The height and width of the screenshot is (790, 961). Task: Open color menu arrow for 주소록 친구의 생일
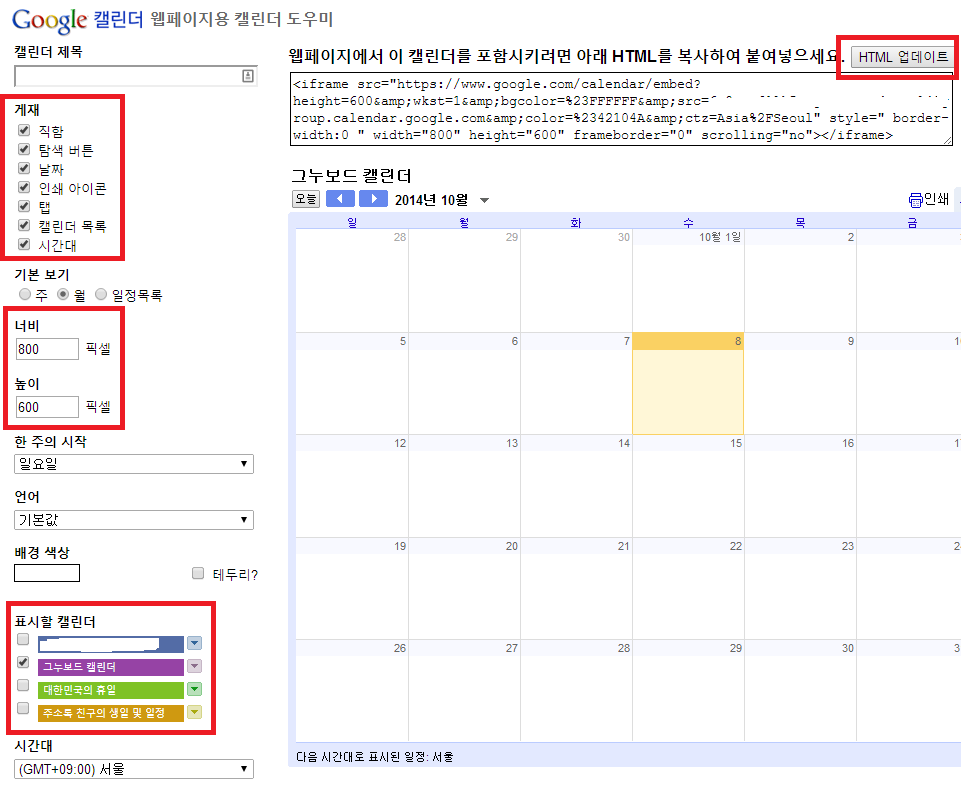(195, 712)
